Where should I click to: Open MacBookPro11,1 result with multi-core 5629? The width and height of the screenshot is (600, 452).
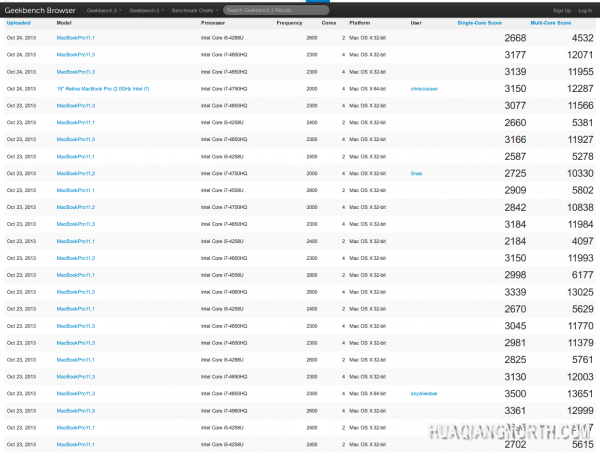pyautogui.click(x=75, y=309)
